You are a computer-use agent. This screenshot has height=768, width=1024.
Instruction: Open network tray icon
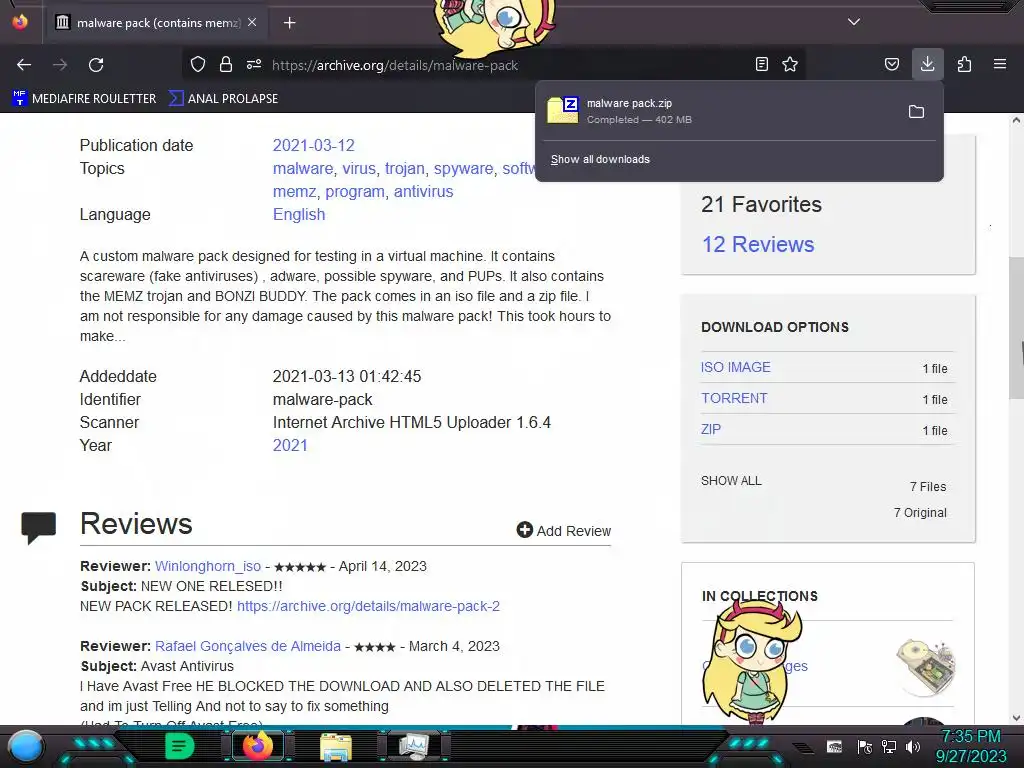tap(889, 747)
